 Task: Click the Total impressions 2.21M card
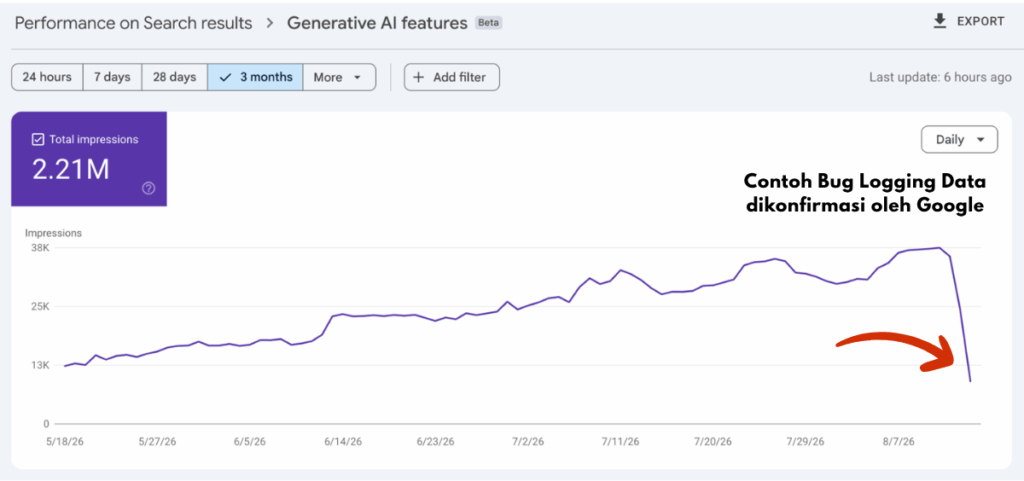click(89, 159)
